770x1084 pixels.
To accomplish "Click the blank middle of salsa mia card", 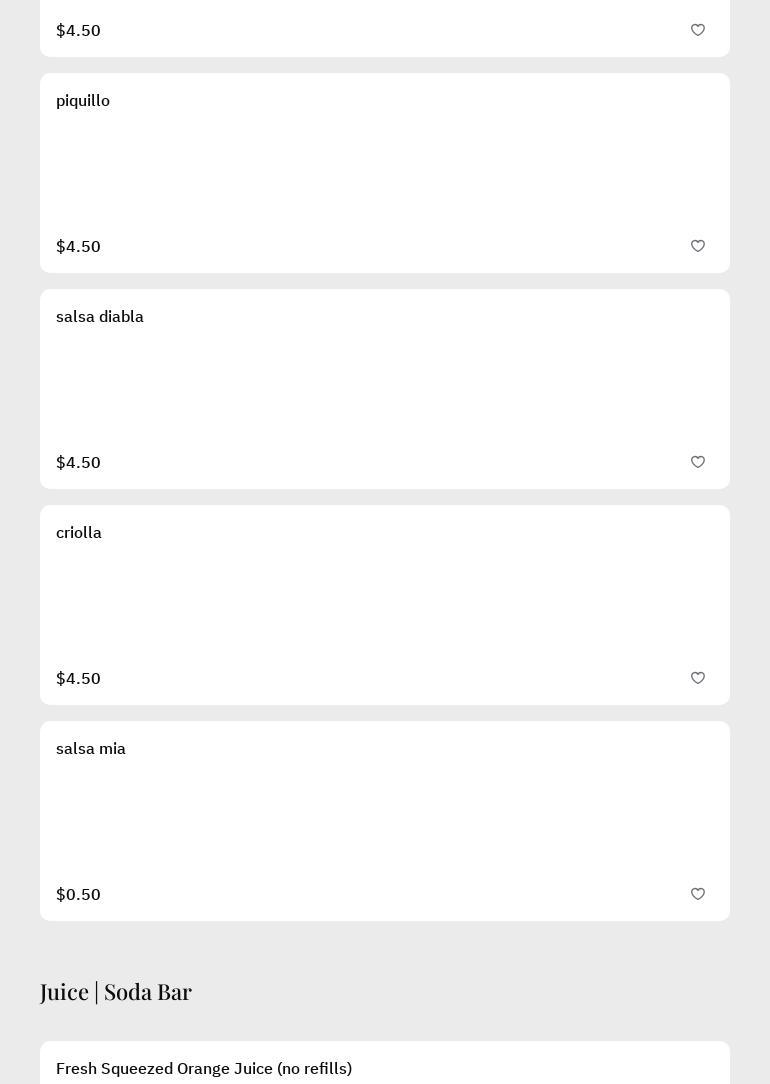I will pyautogui.click(x=385, y=821).
